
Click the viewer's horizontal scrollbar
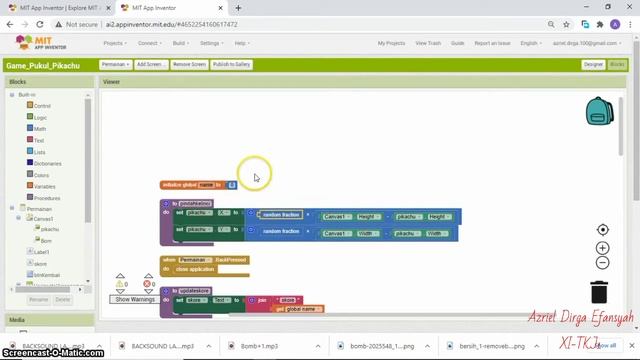pos(380,314)
